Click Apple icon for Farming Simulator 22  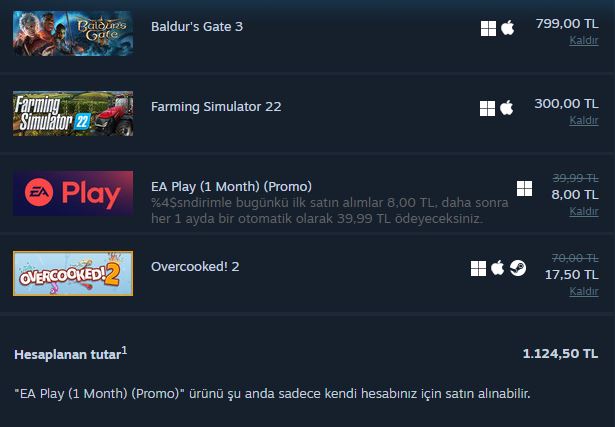[x=506, y=108]
